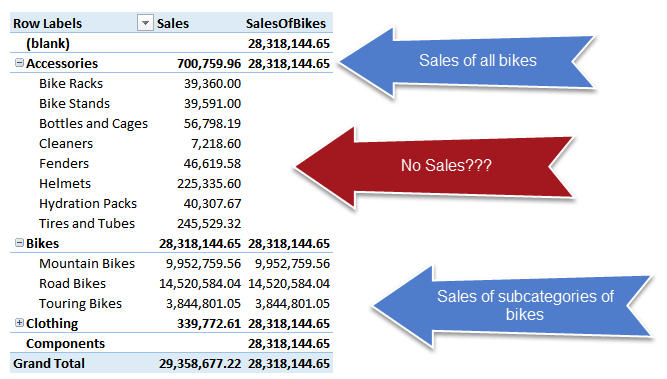Click the Sales column header
The height and width of the screenshot is (379, 667).
click(x=173, y=23)
